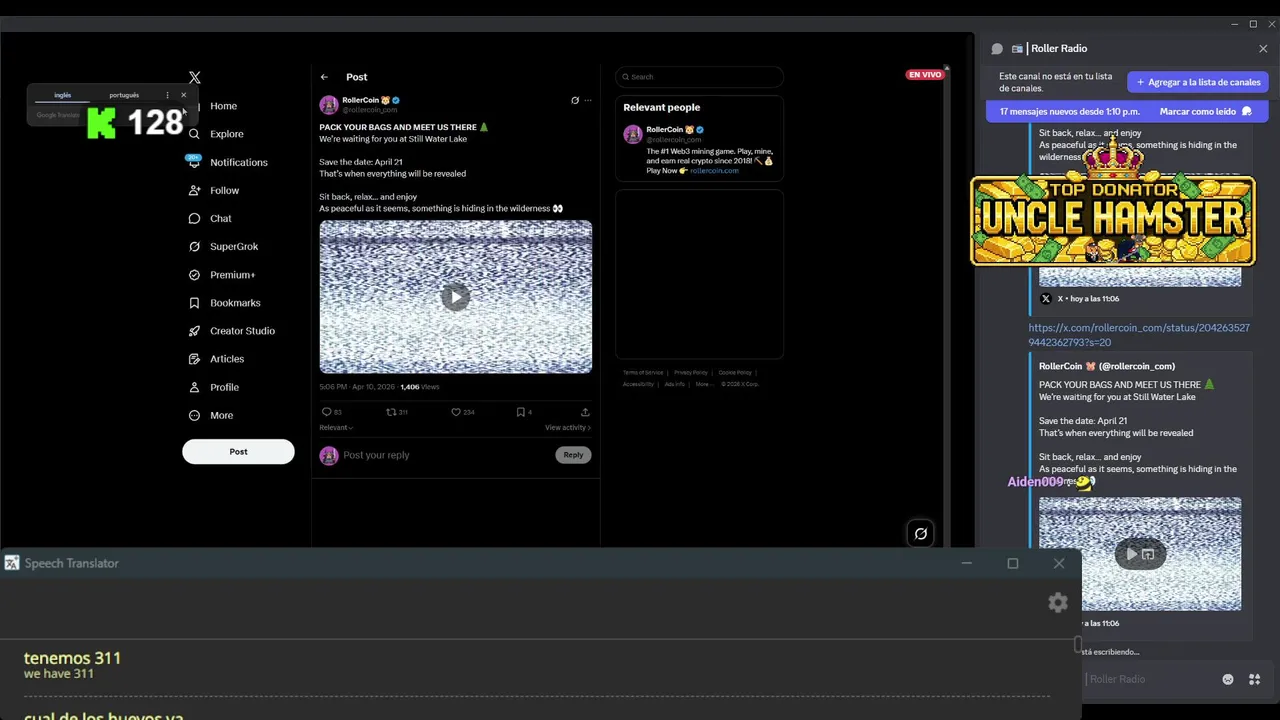
Task: Click the Profile person icon
Action: point(194,387)
